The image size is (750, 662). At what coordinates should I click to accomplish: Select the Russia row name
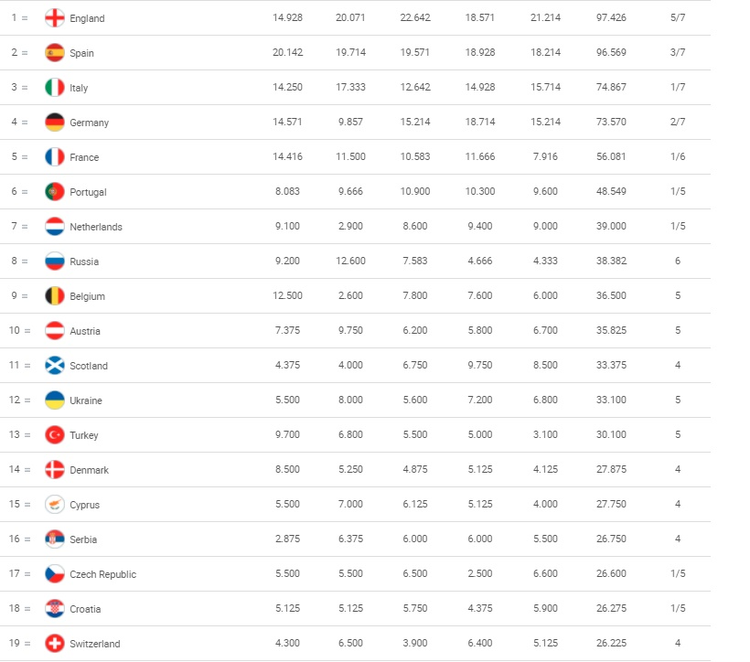tap(84, 262)
